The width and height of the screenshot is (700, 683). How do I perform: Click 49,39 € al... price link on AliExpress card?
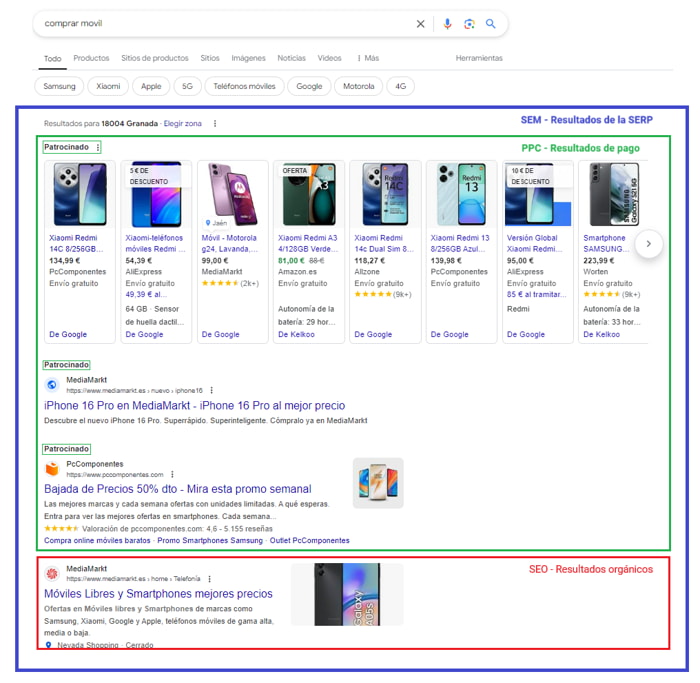(x=146, y=295)
